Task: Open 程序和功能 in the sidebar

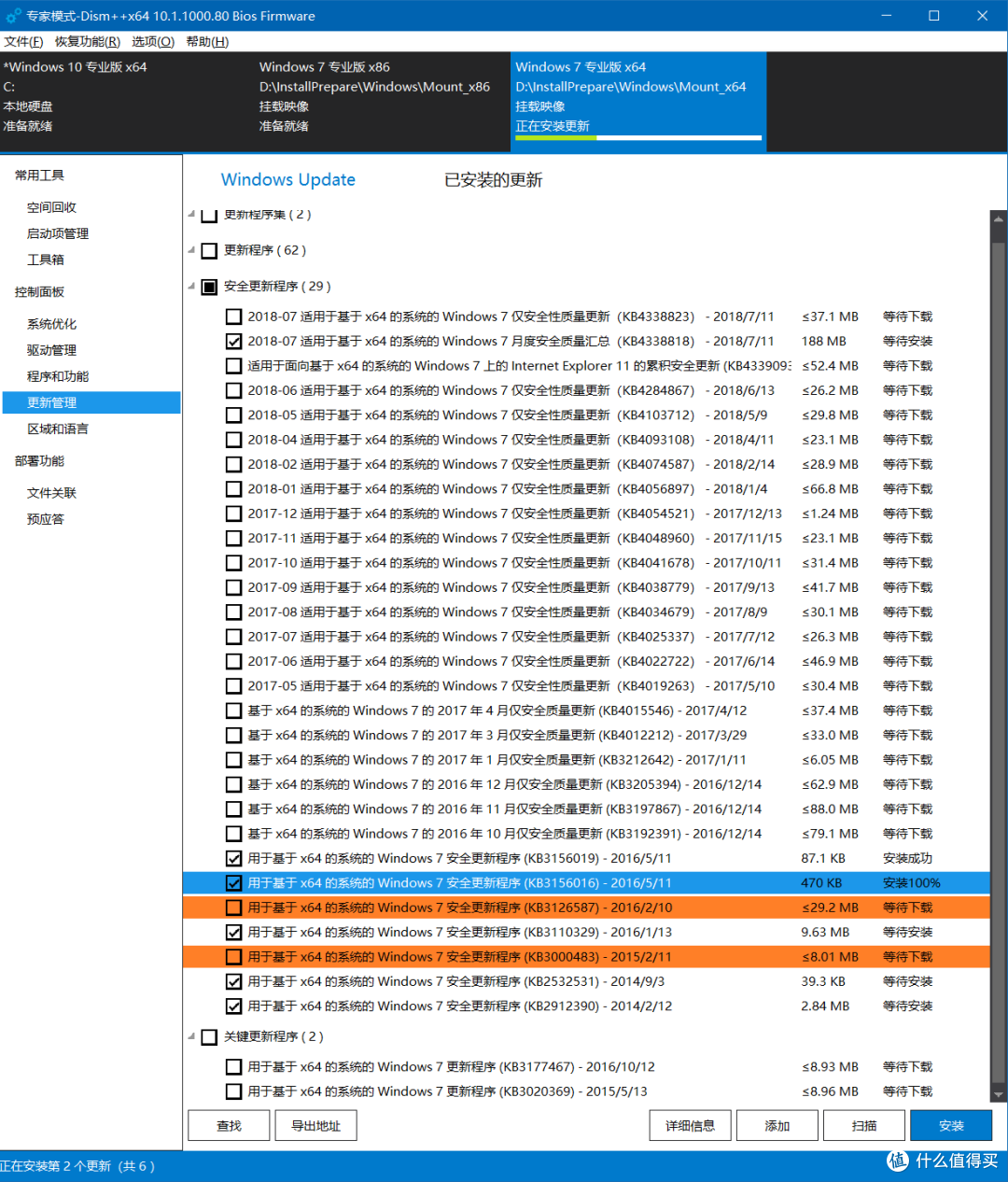Action: pyautogui.click(x=58, y=376)
